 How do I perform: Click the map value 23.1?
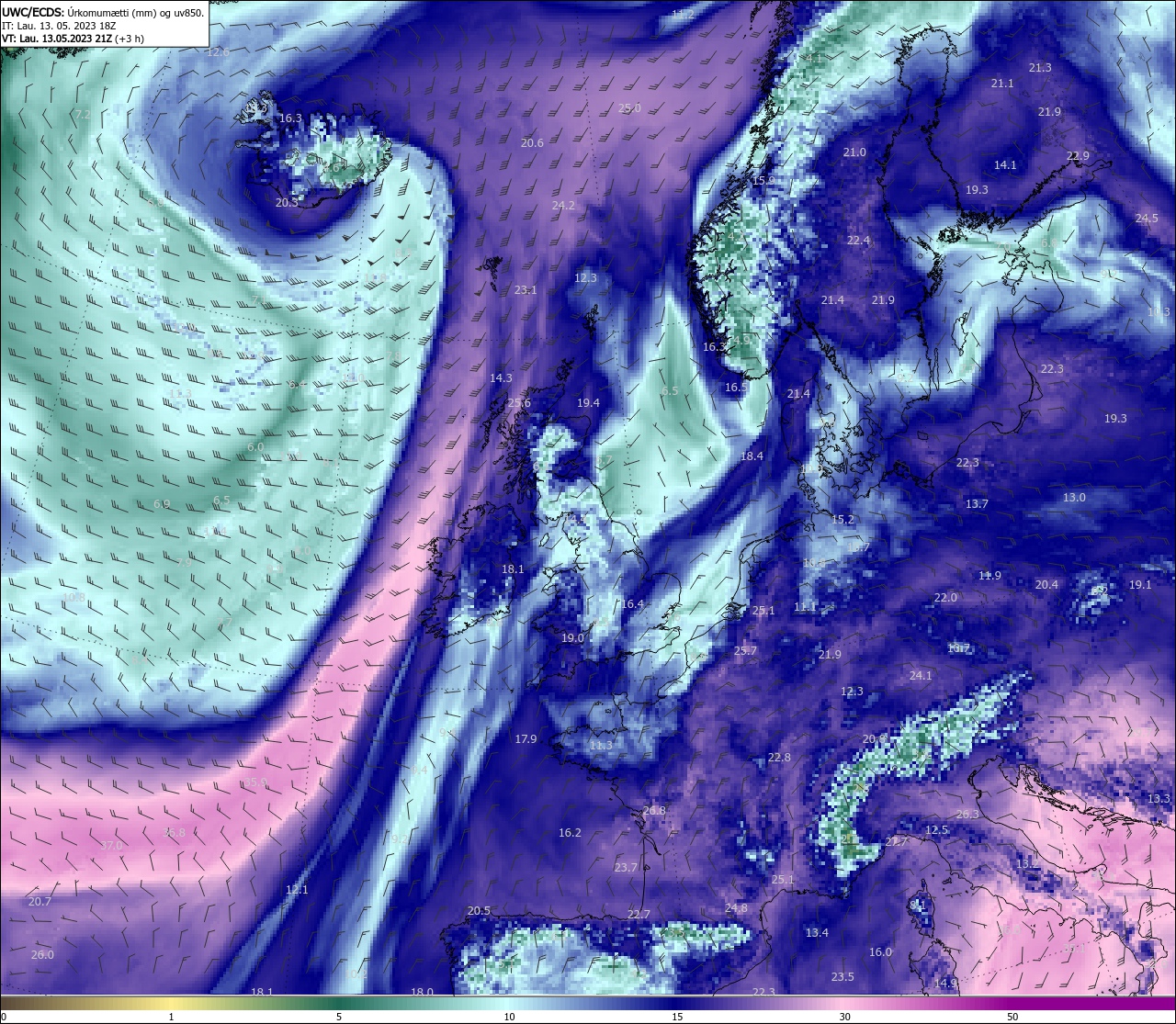click(526, 290)
